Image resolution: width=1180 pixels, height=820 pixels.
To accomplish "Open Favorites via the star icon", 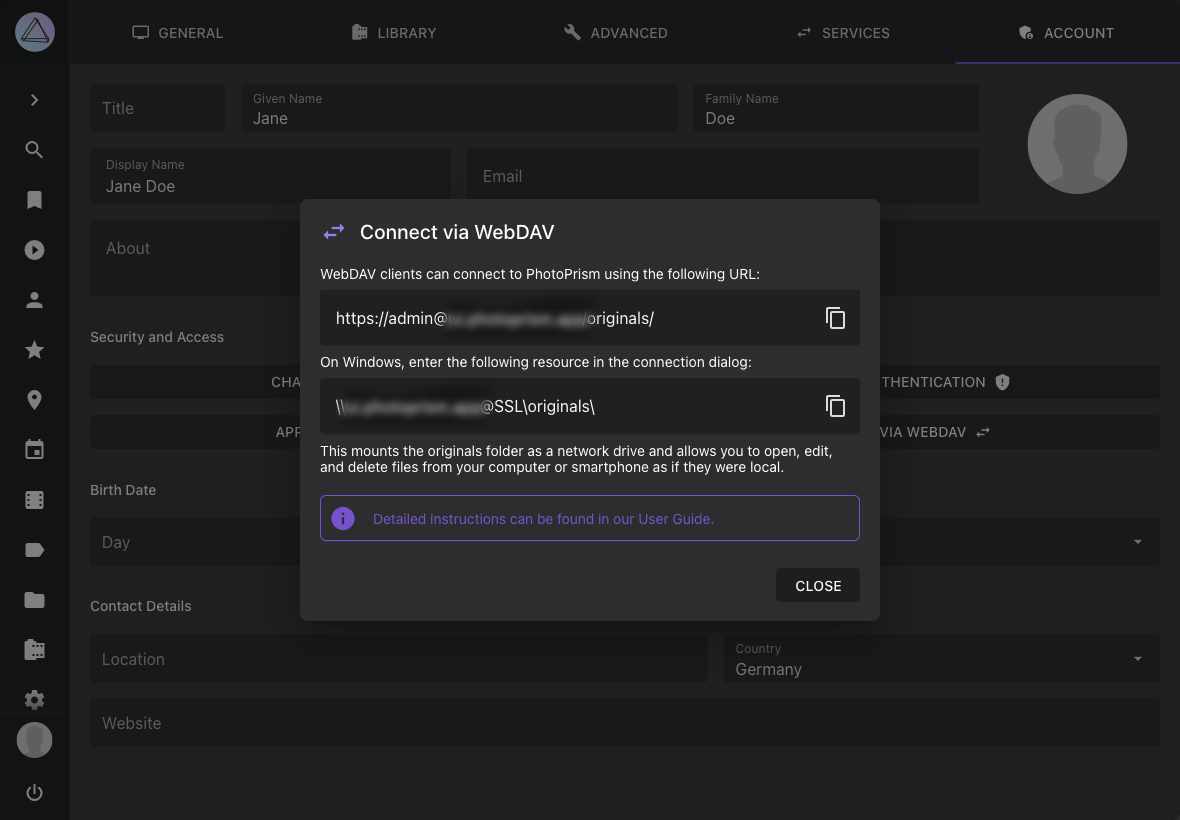I will pos(34,349).
